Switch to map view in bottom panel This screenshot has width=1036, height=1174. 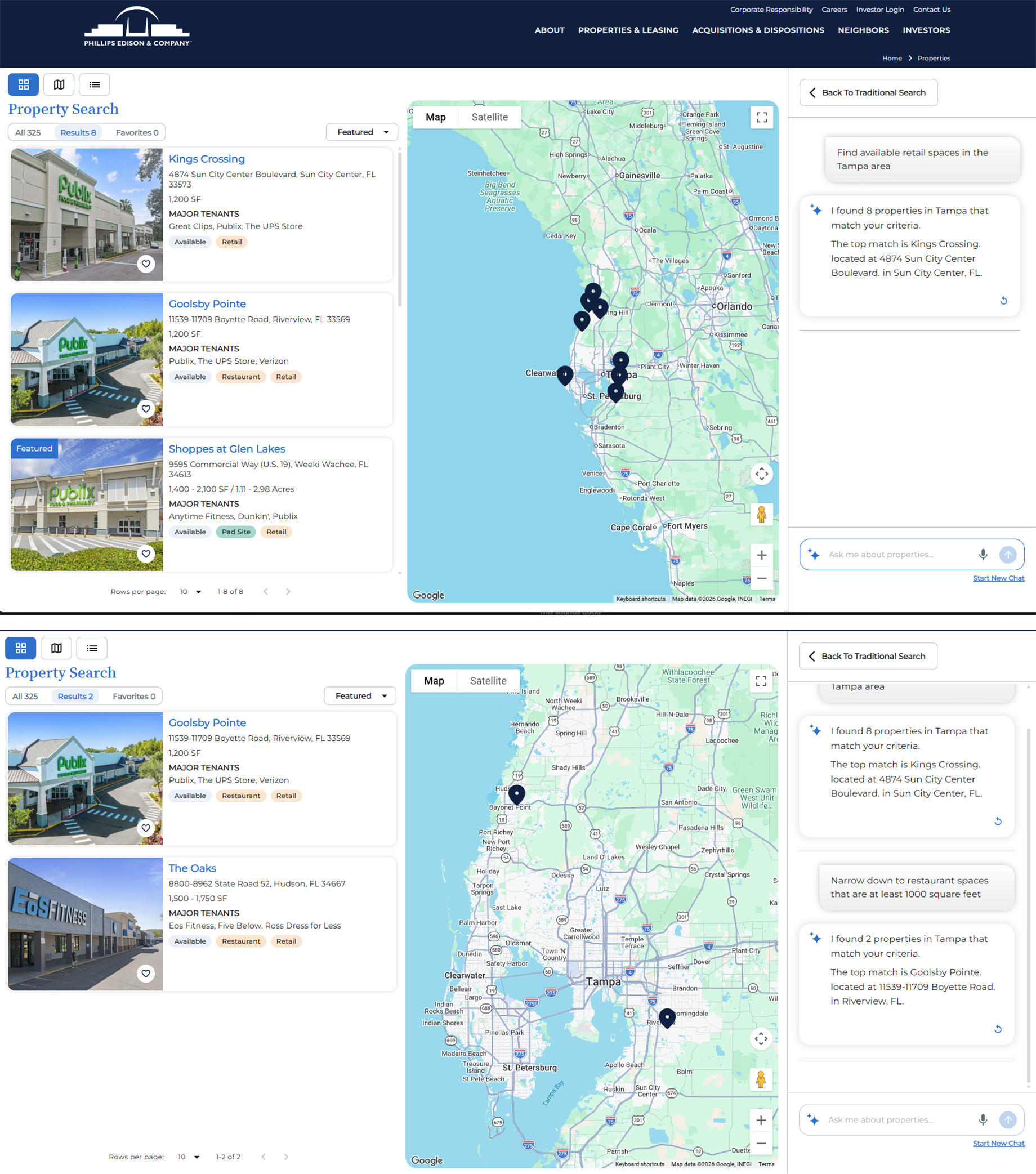(56, 648)
